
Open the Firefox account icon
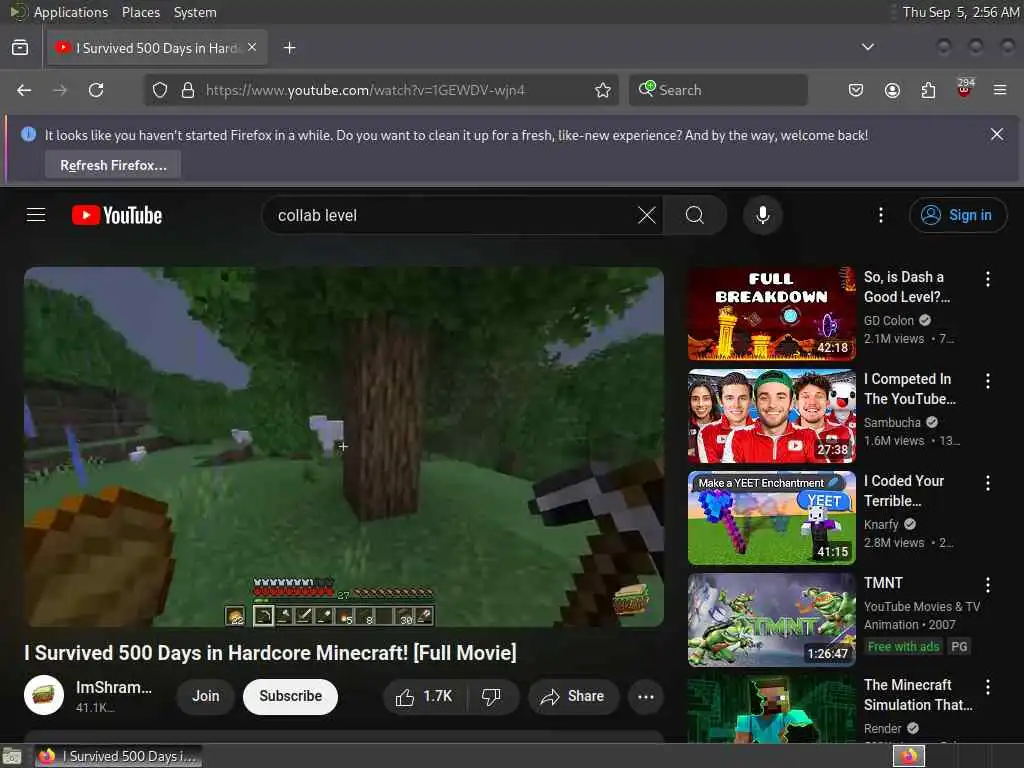coord(892,90)
